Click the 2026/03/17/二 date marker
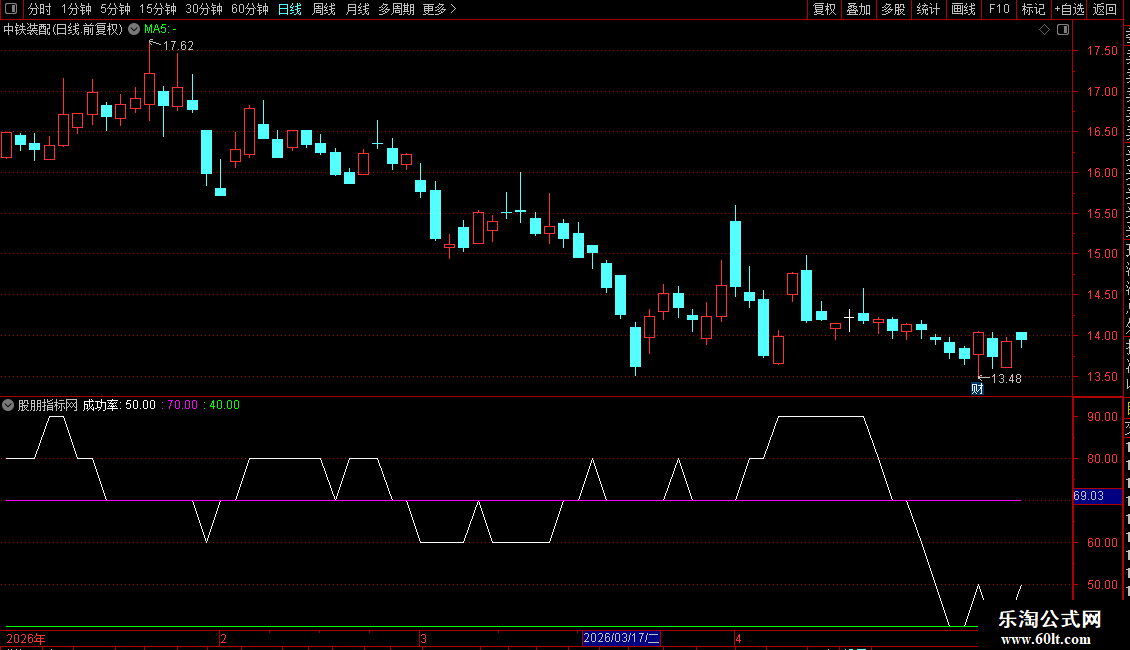Image resolution: width=1130 pixels, height=650 pixels. pos(621,638)
